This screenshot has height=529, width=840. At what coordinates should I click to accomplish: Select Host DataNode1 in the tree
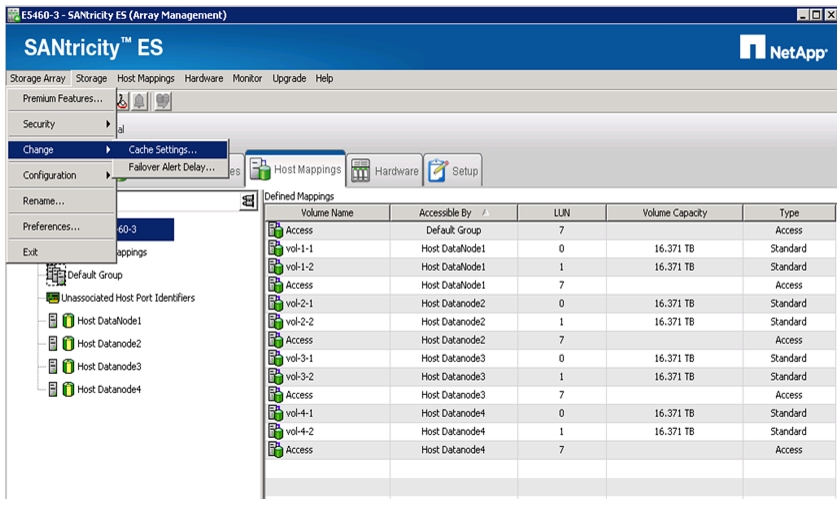point(109,321)
